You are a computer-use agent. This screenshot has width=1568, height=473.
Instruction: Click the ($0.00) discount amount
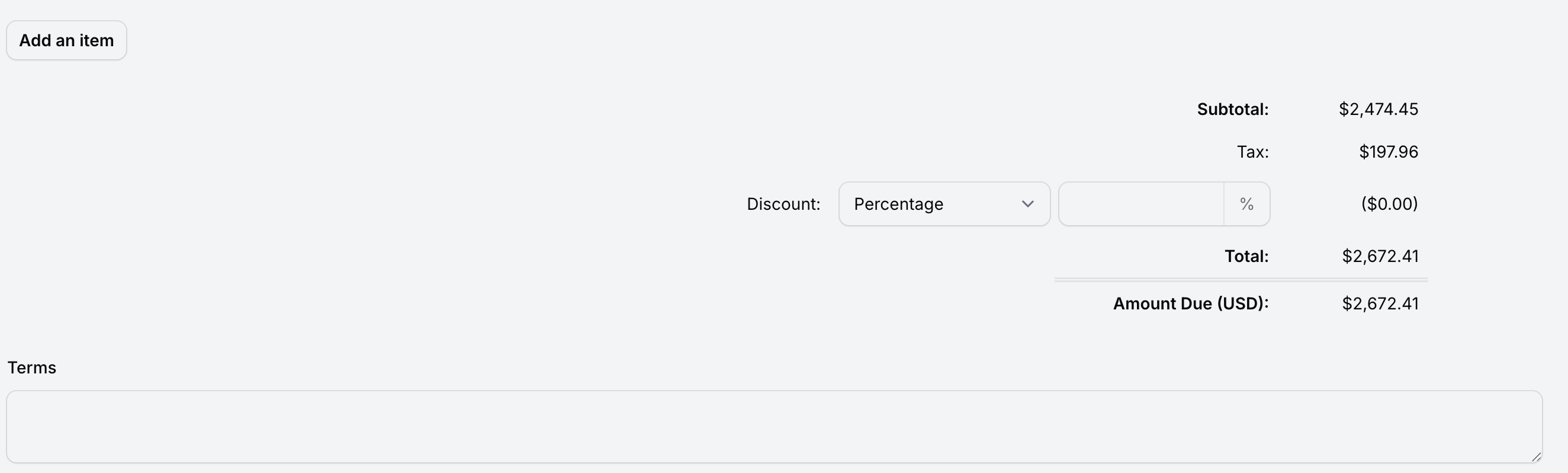tap(1389, 203)
